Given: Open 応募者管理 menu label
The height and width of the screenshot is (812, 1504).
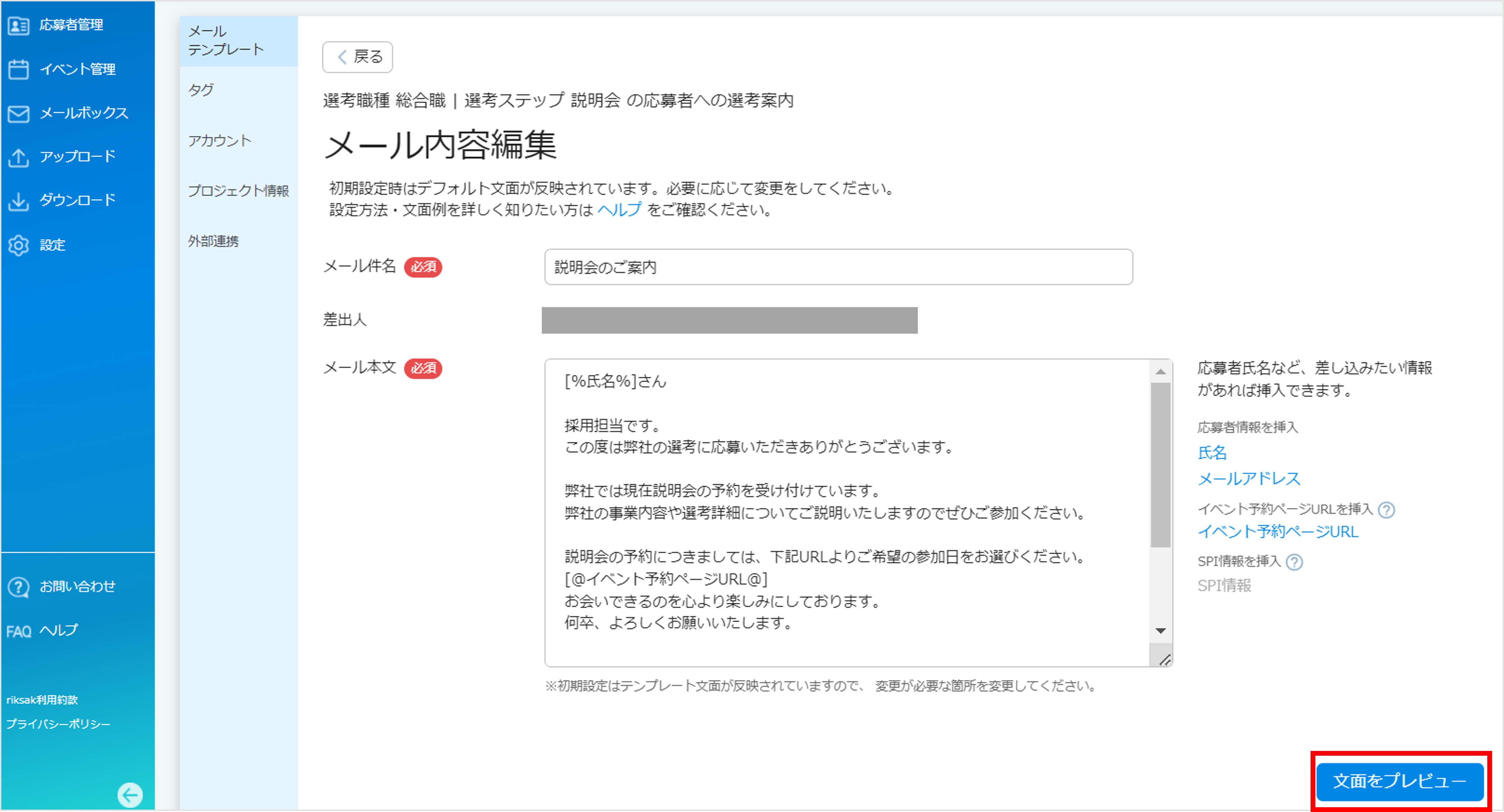Looking at the screenshot, I should point(71,25).
